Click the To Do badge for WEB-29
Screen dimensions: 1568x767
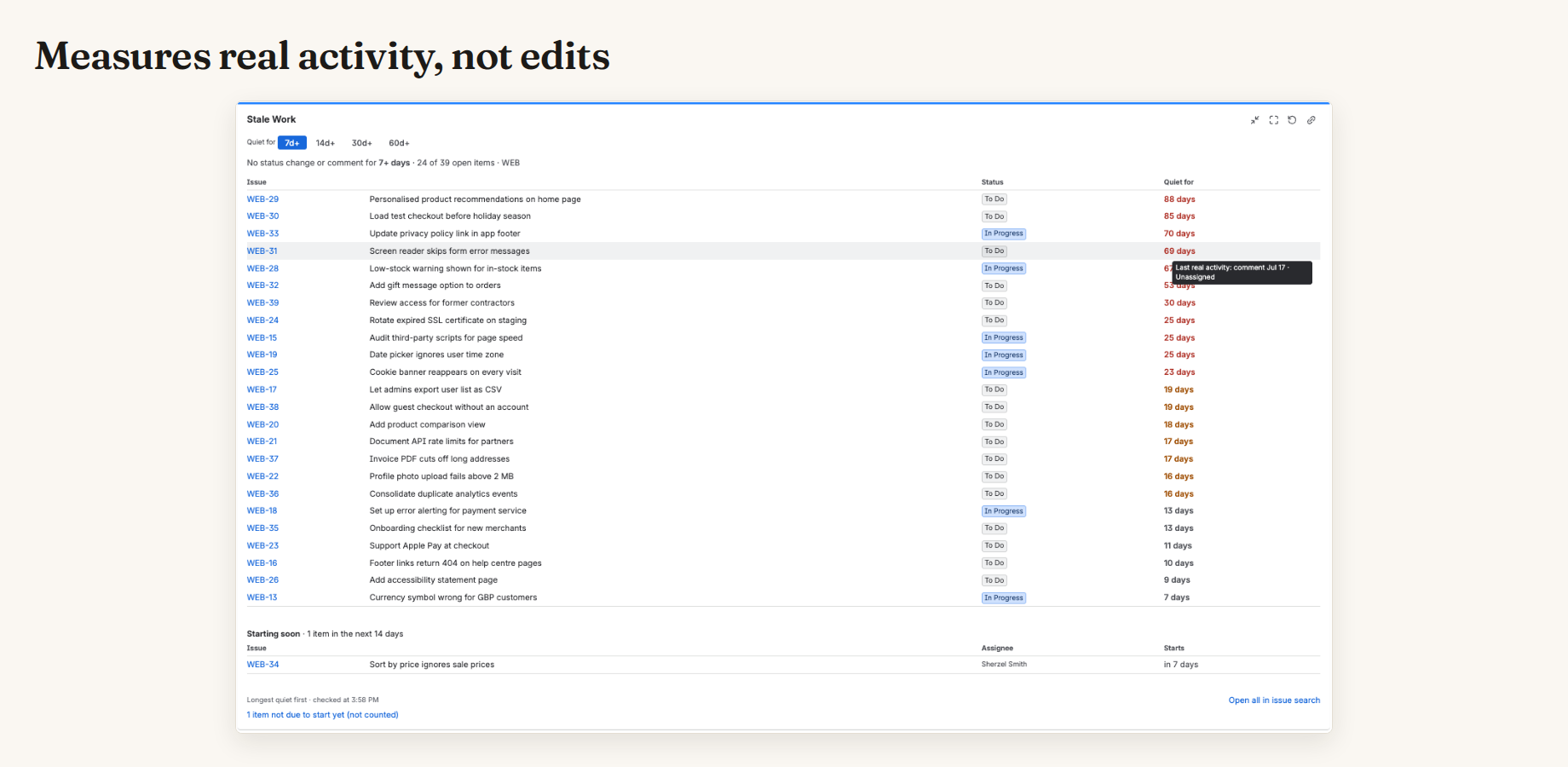[994, 199]
